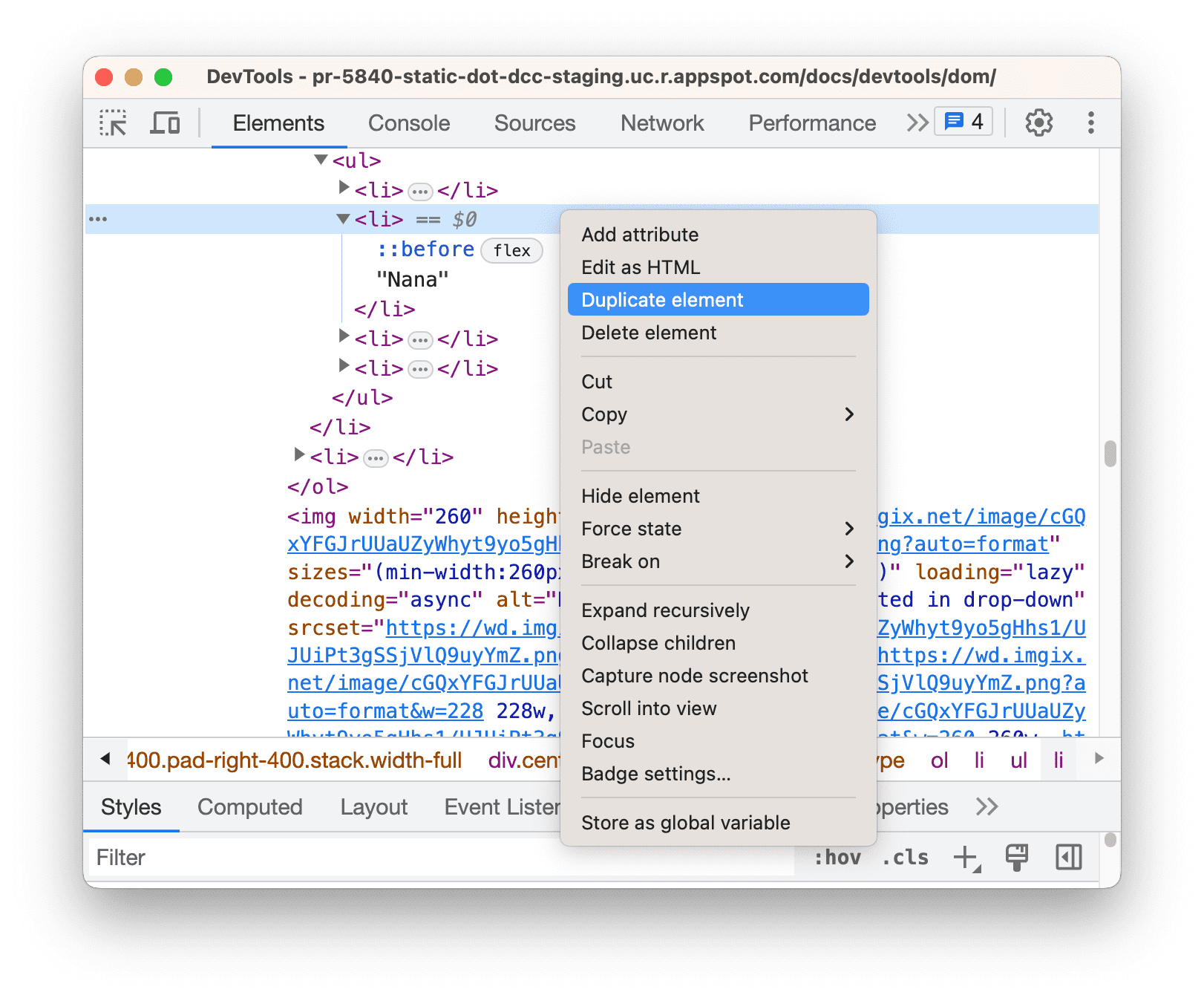Click the flex badge next to ::before

pos(512,251)
